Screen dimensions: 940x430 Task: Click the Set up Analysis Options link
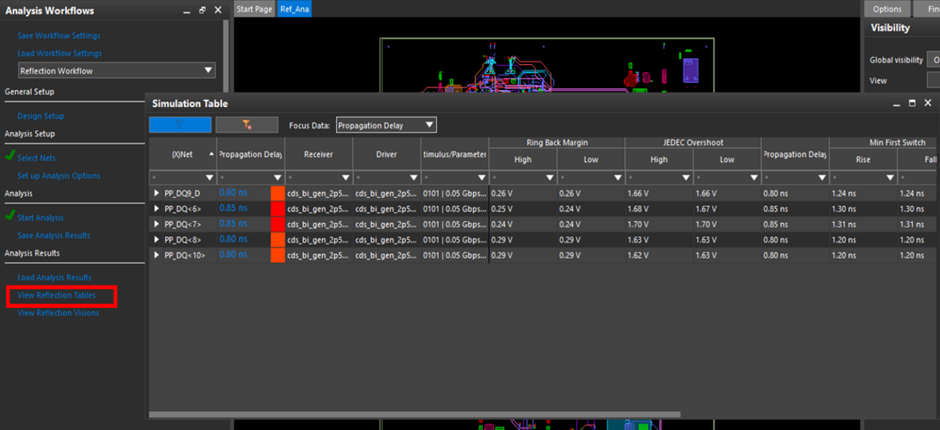59,176
